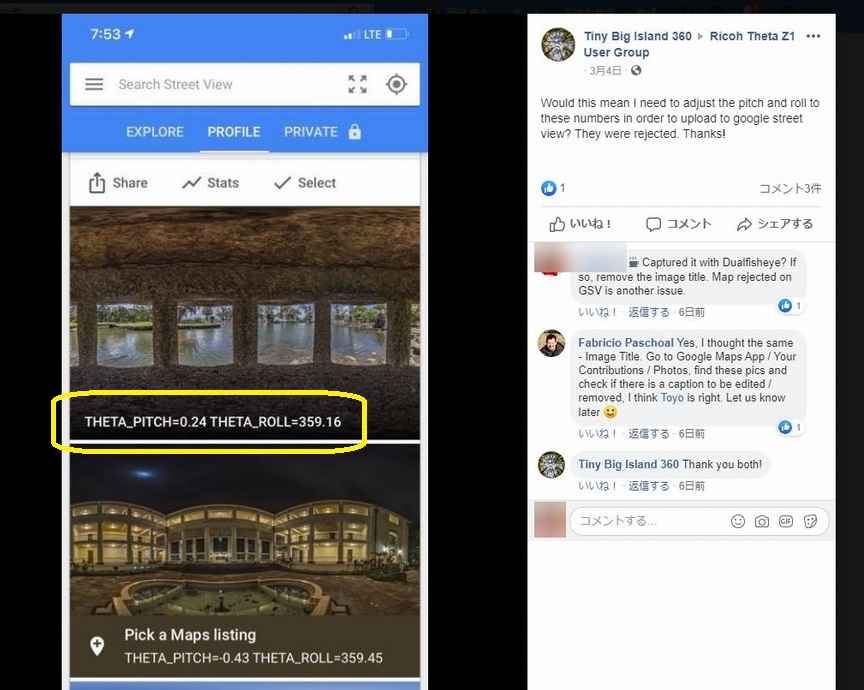This screenshot has width=864, height=690.
Task: Open the Ricoh Theta Z1 User Group link
Action: (x=689, y=44)
